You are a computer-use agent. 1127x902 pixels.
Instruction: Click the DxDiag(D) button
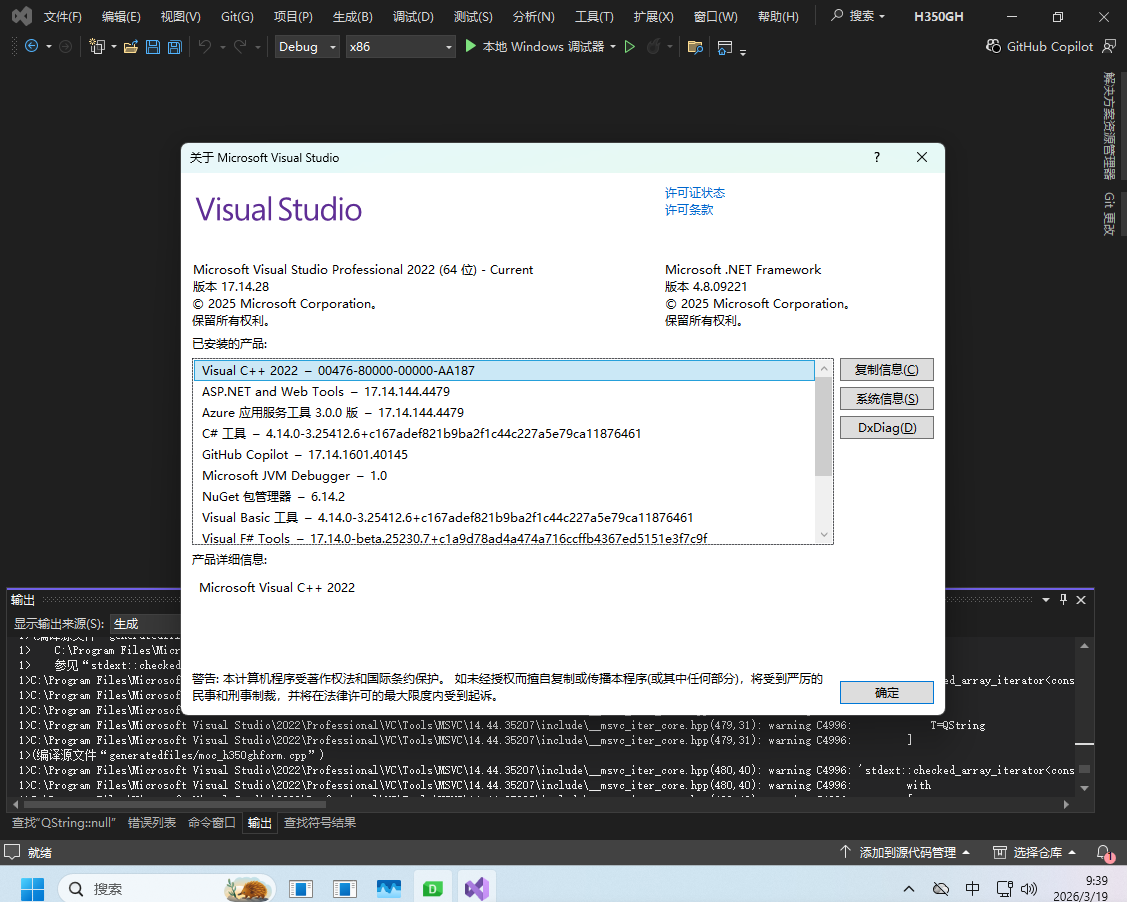(887, 428)
